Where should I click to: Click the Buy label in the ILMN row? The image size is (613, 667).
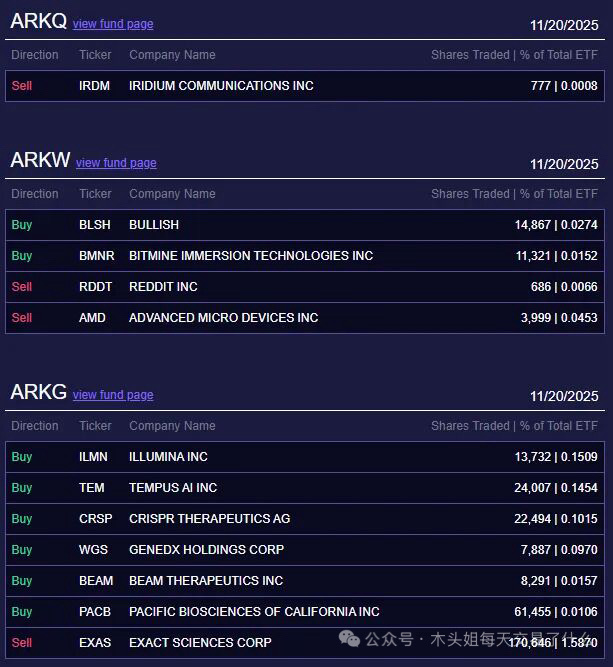point(22,457)
